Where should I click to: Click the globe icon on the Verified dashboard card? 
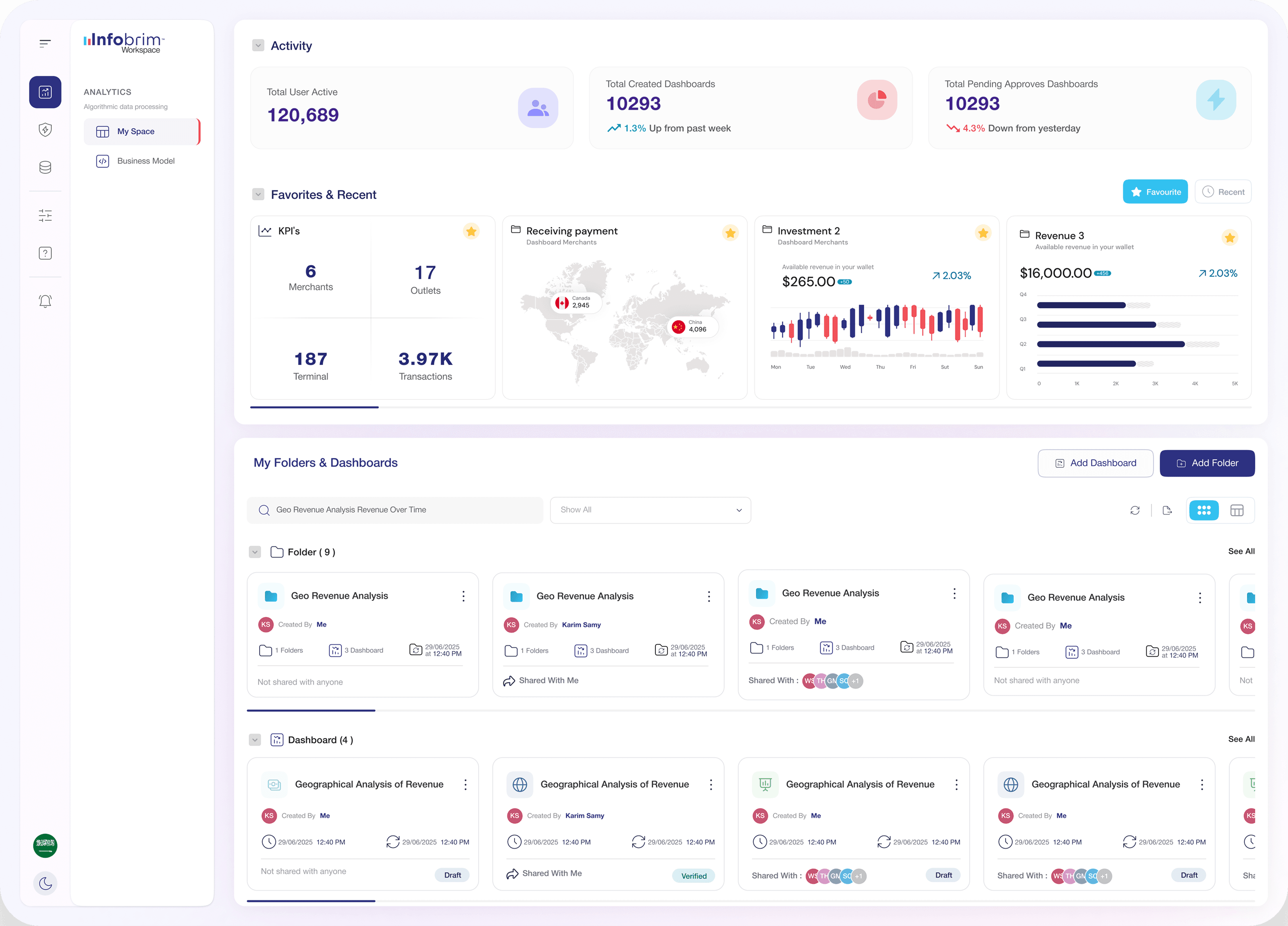[520, 785]
